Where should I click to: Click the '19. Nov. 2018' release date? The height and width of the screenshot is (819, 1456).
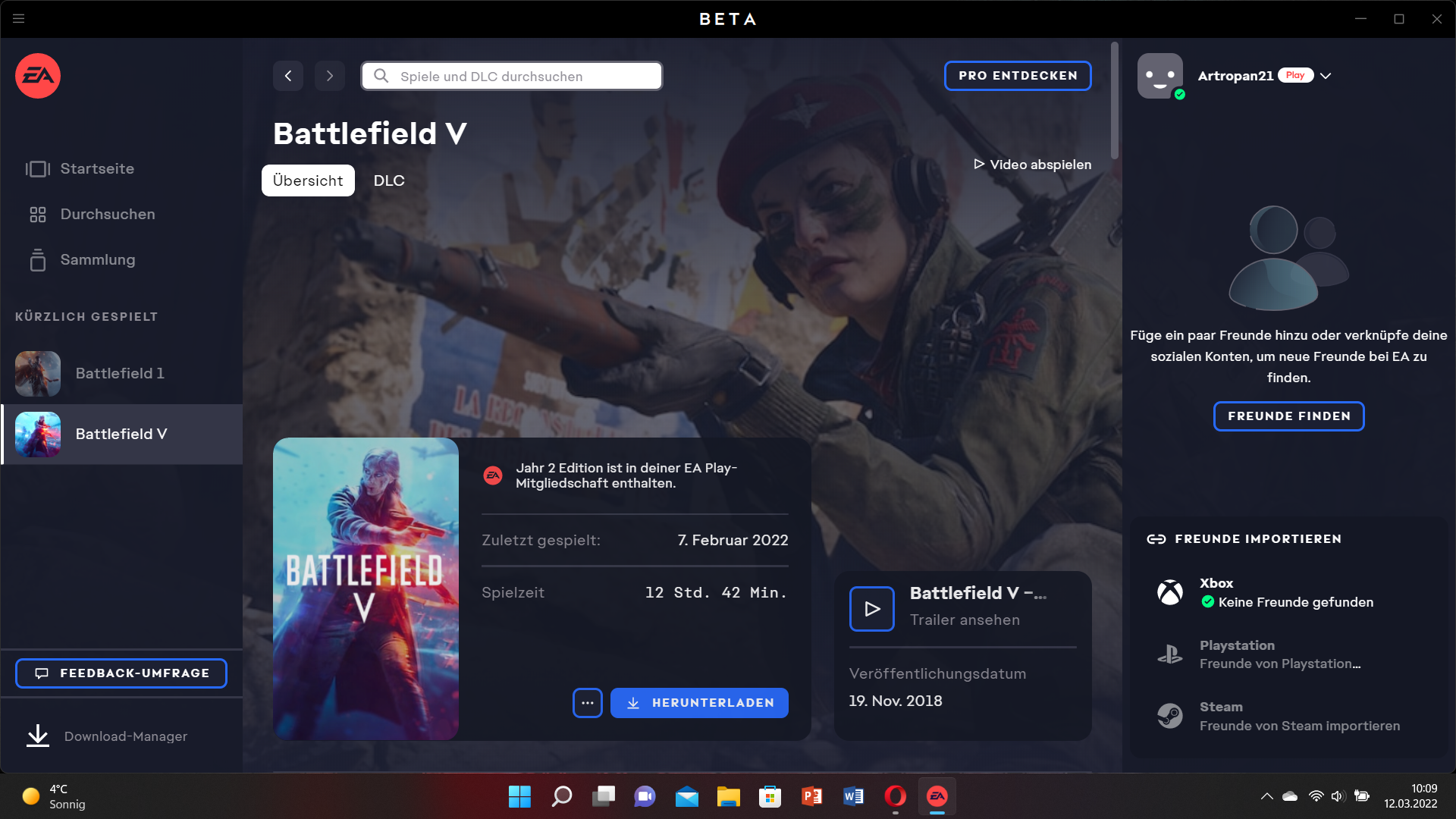tap(896, 701)
